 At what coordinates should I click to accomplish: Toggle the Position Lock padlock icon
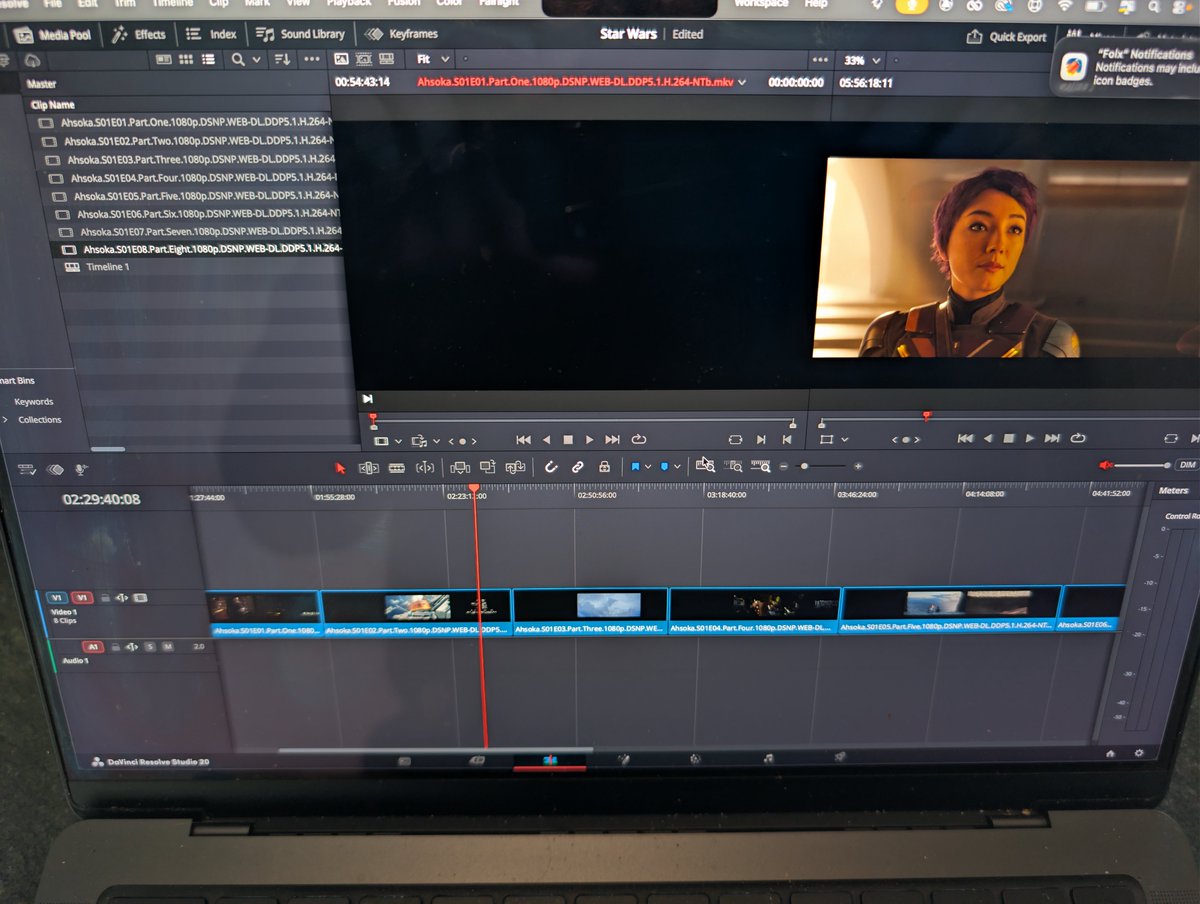pos(604,467)
